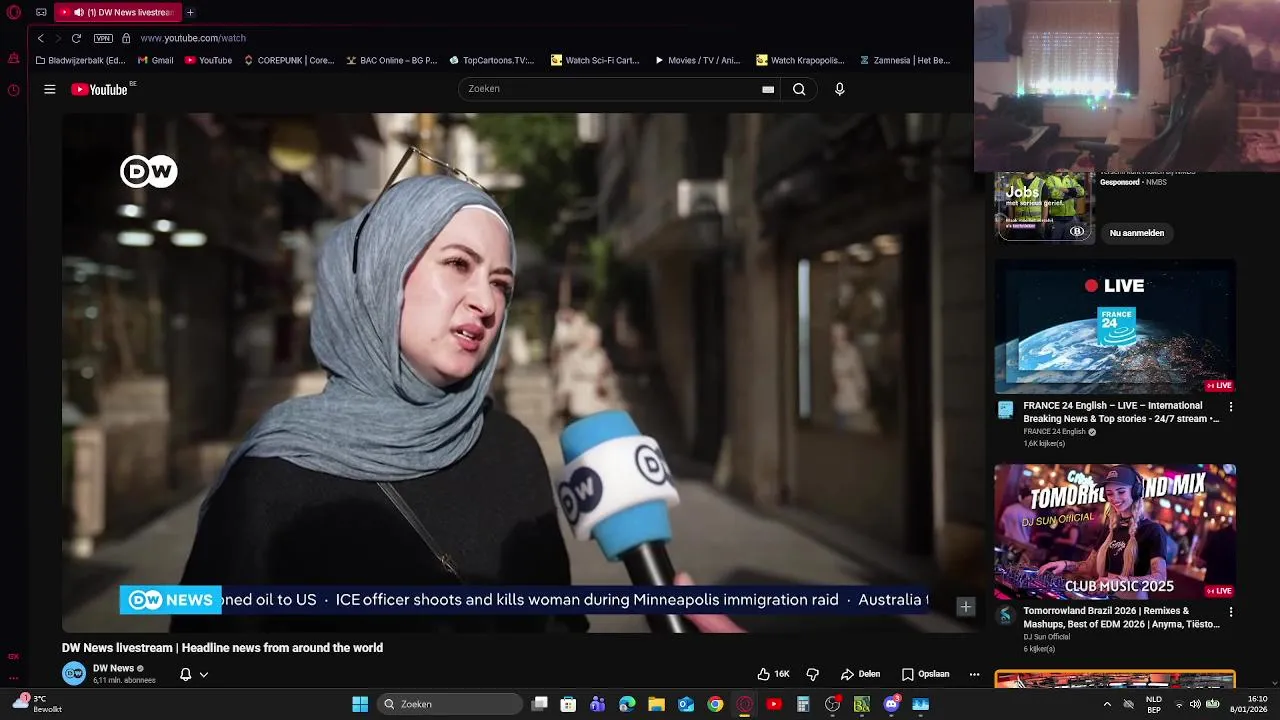The image size is (1280, 720).
Task: Open the Windows Start menu
Action: [360, 704]
